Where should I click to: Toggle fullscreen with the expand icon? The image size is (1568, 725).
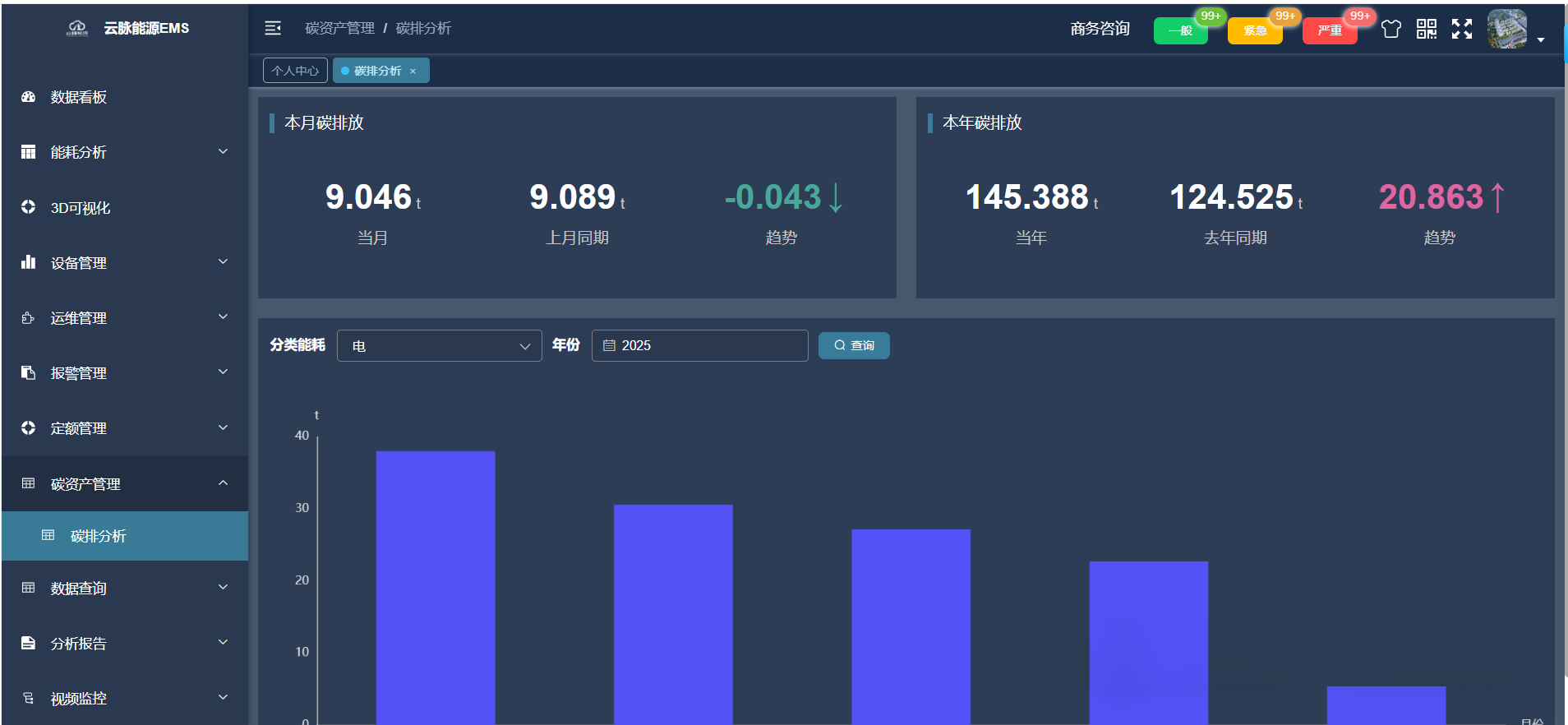pos(1462,30)
